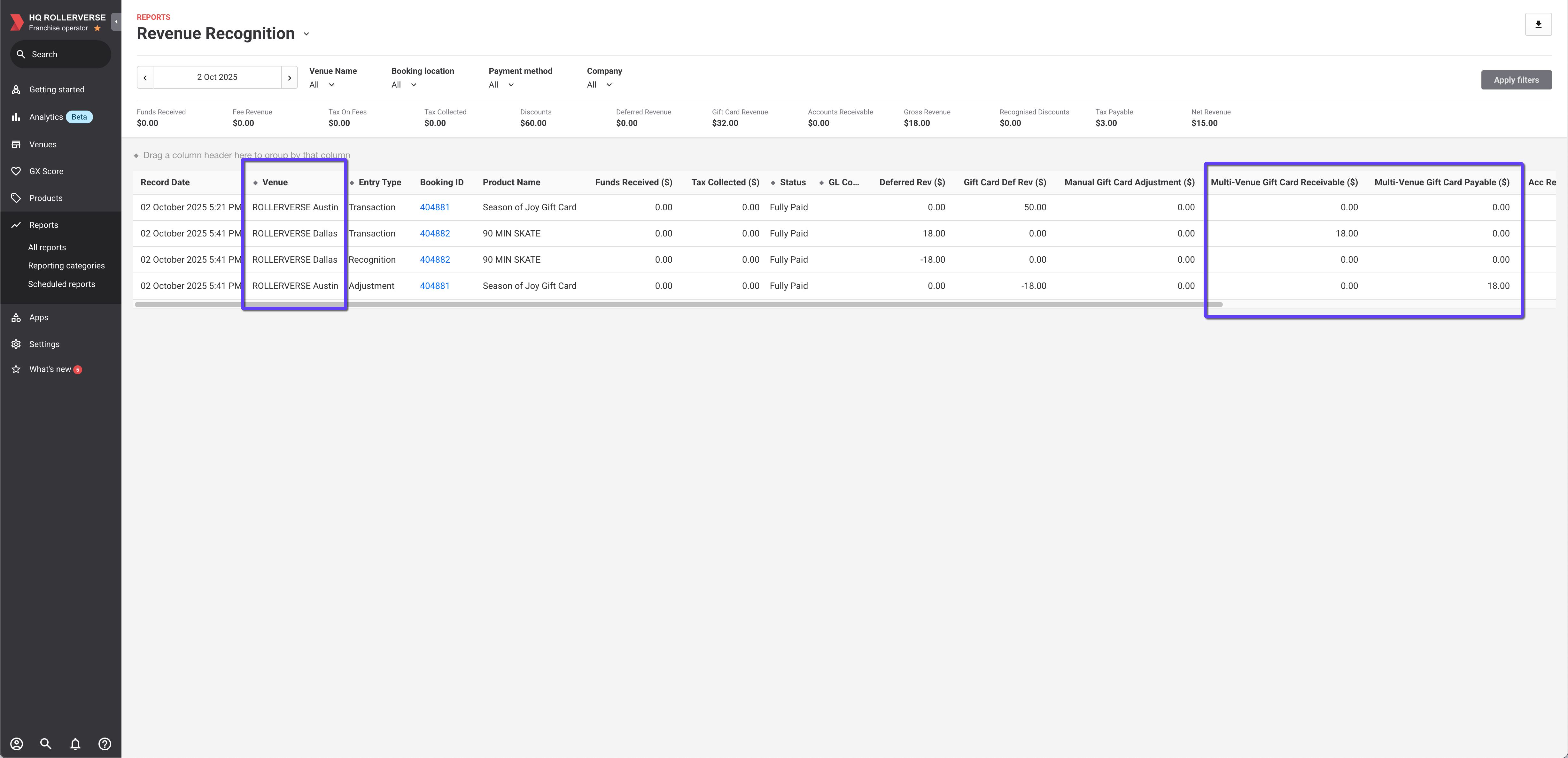1568x758 pixels.
Task: Click the sidebar Search field
Action: 61,54
